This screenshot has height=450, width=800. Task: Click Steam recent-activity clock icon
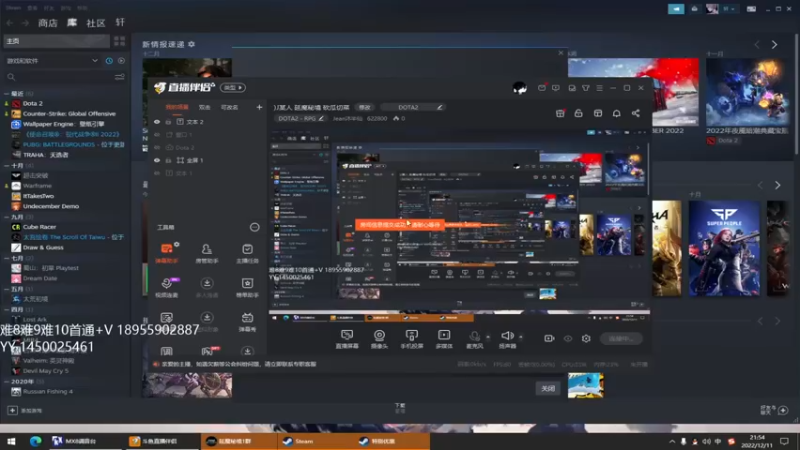coord(109,61)
